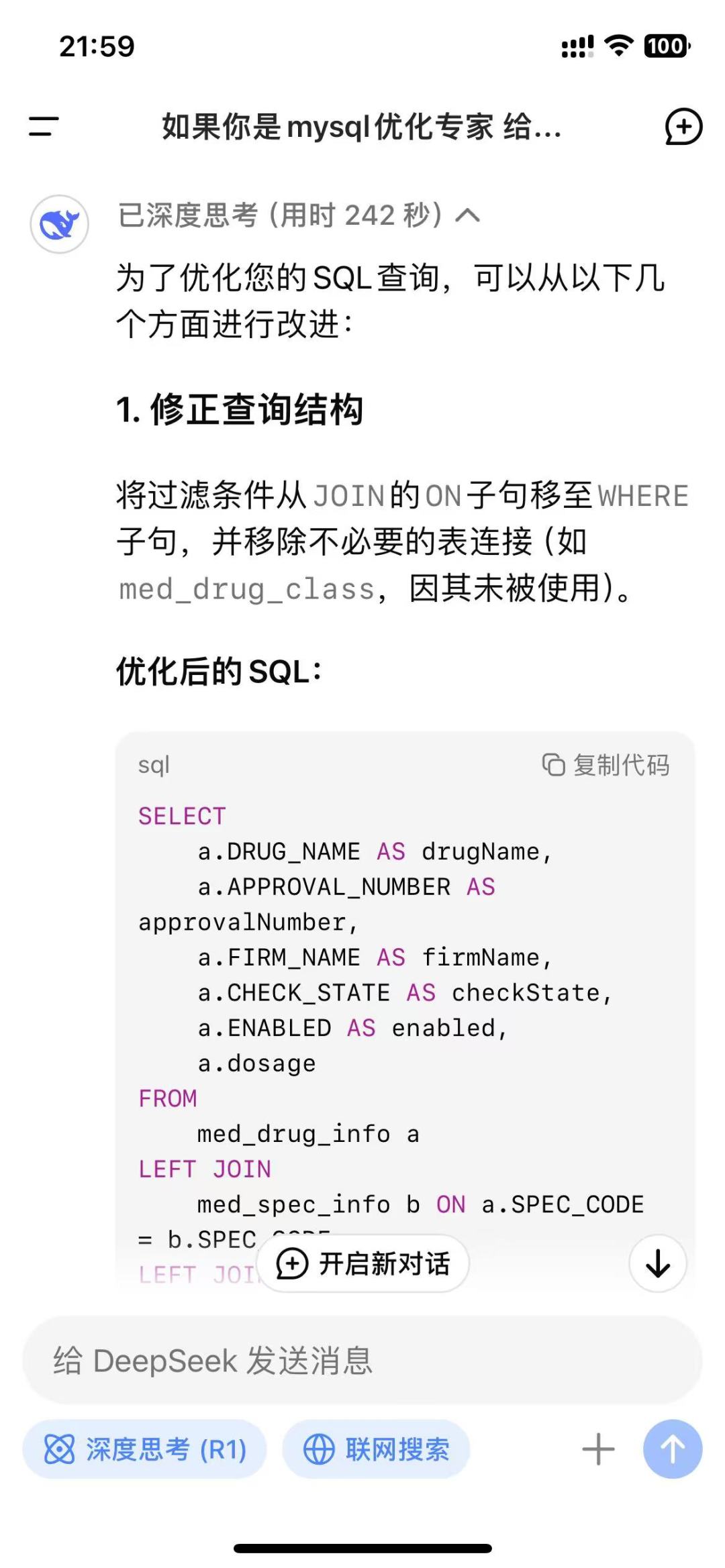
Task: Toggle 深度思考 (R1) mode
Action: tap(144, 1449)
